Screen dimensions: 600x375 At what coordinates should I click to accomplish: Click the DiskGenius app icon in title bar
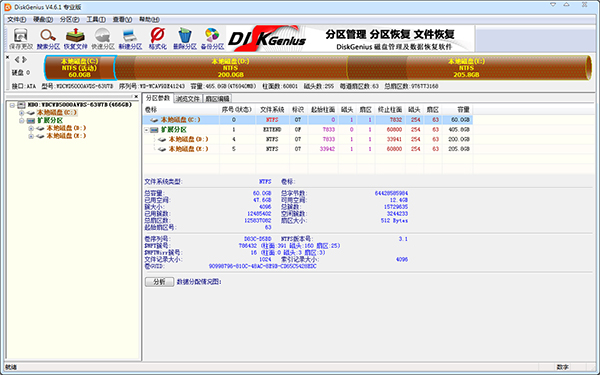point(7,7)
